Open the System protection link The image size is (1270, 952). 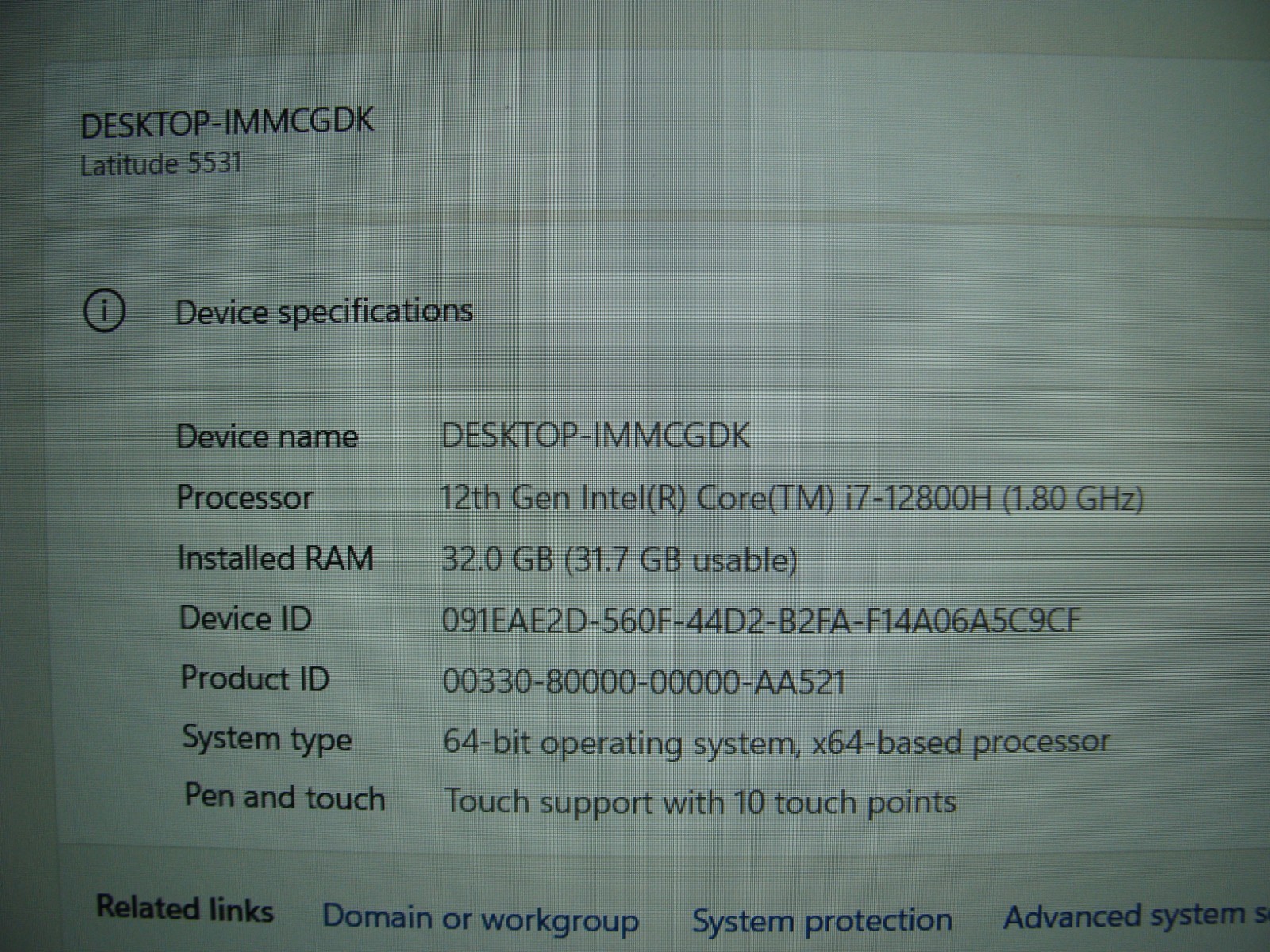click(x=822, y=920)
